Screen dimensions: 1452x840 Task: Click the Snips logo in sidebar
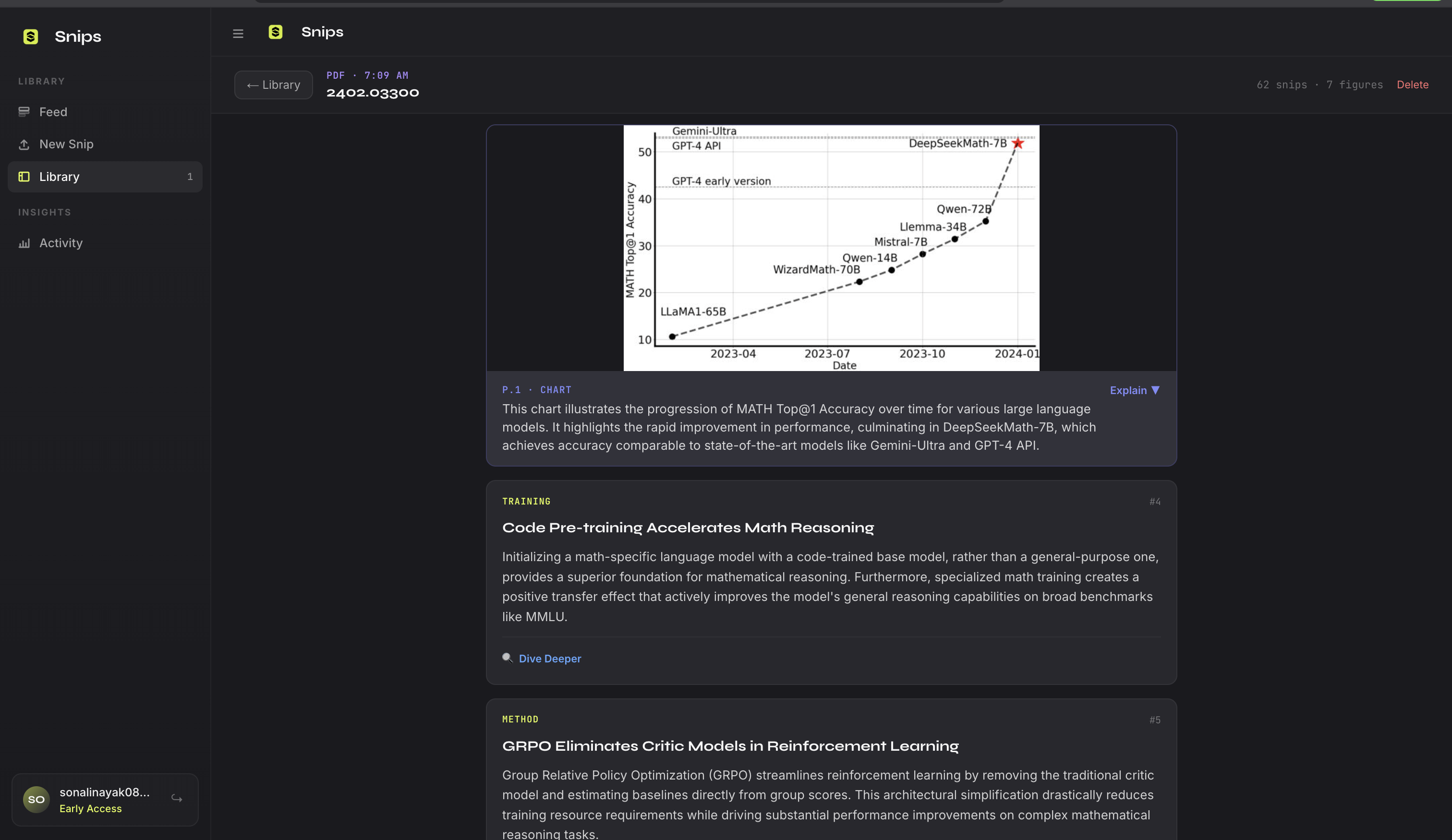(x=31, y=36)
